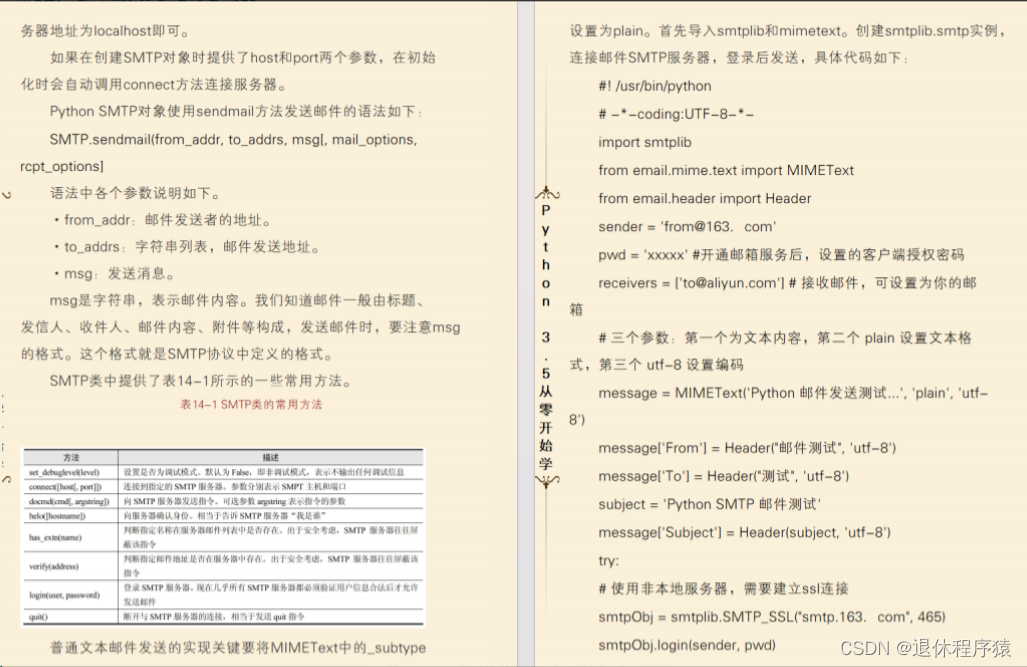Click the '方法' table header
1027x667 pixels.
[x=71, y=457]
